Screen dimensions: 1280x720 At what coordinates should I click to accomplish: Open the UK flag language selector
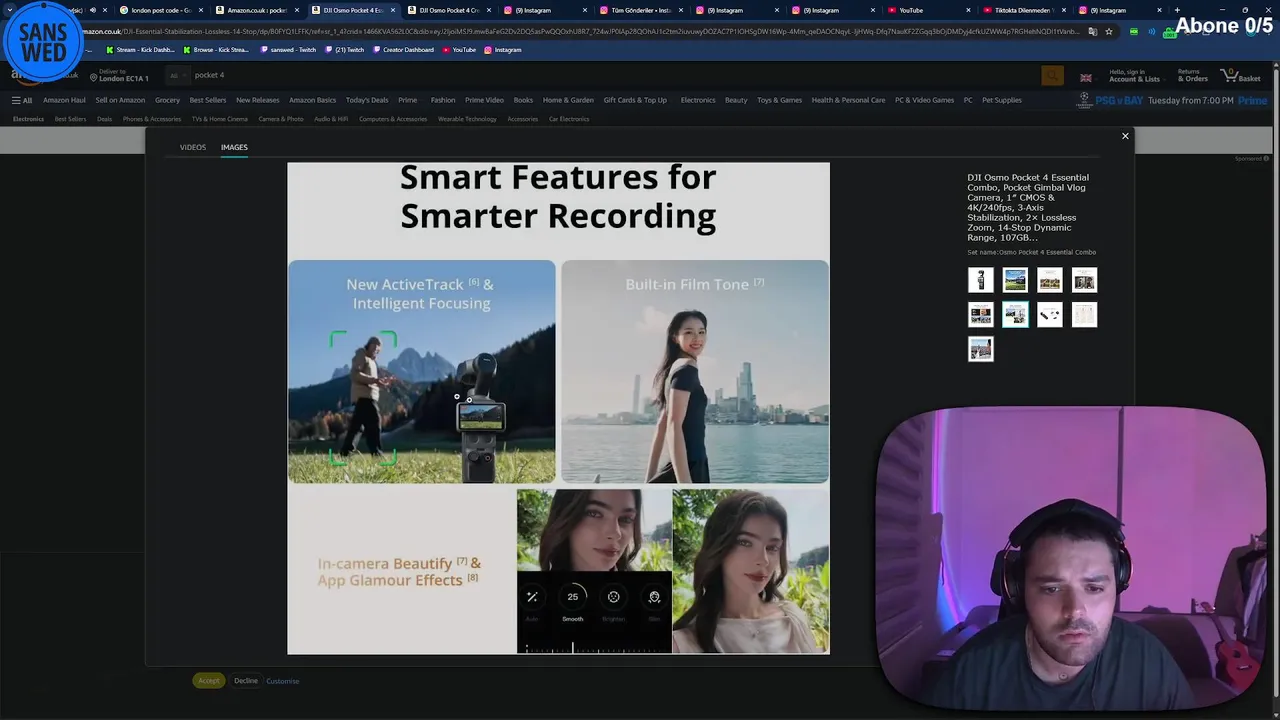coord(1086,77)
